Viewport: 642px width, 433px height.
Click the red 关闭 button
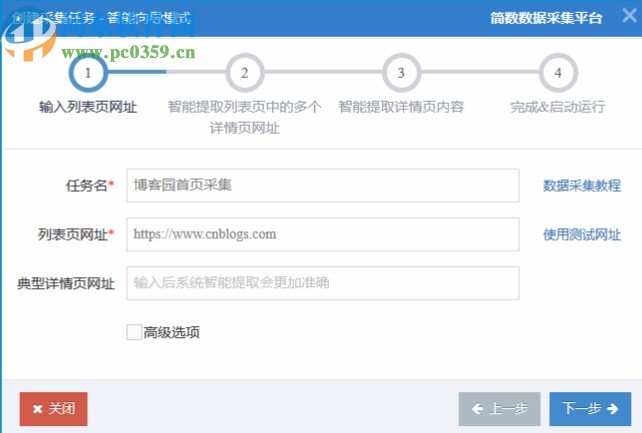54,409
